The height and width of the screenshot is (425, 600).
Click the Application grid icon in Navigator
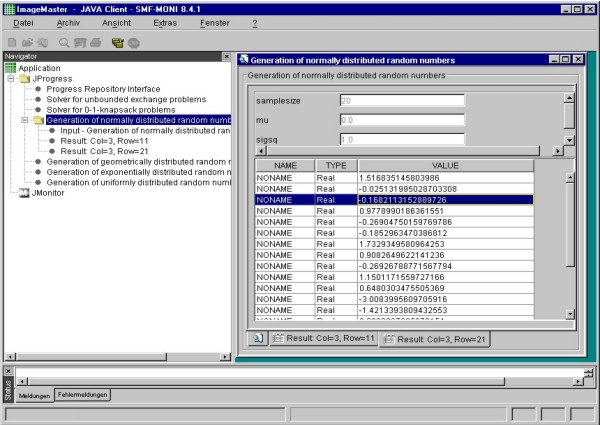(11, 68)
